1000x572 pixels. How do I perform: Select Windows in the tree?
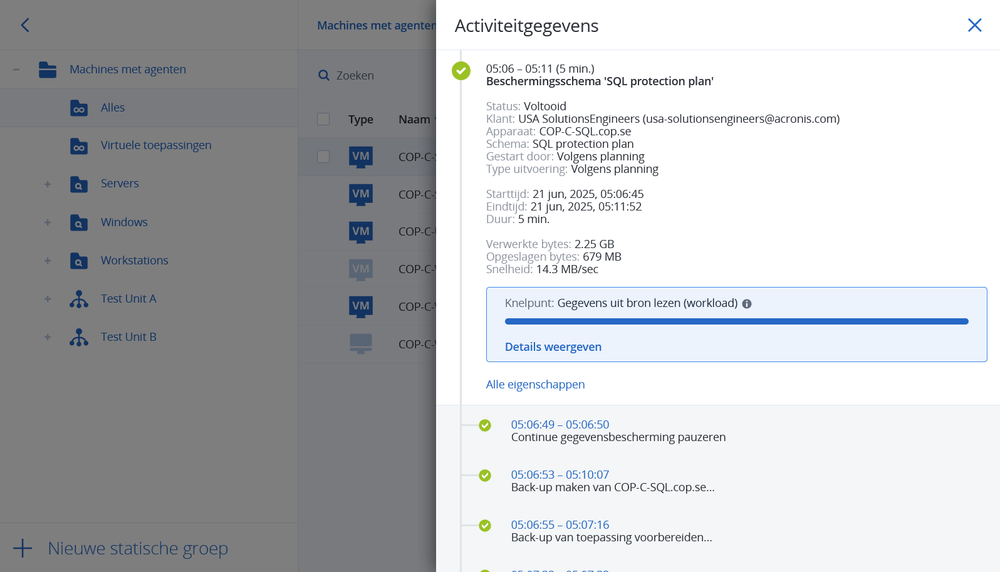coord(124,223)
